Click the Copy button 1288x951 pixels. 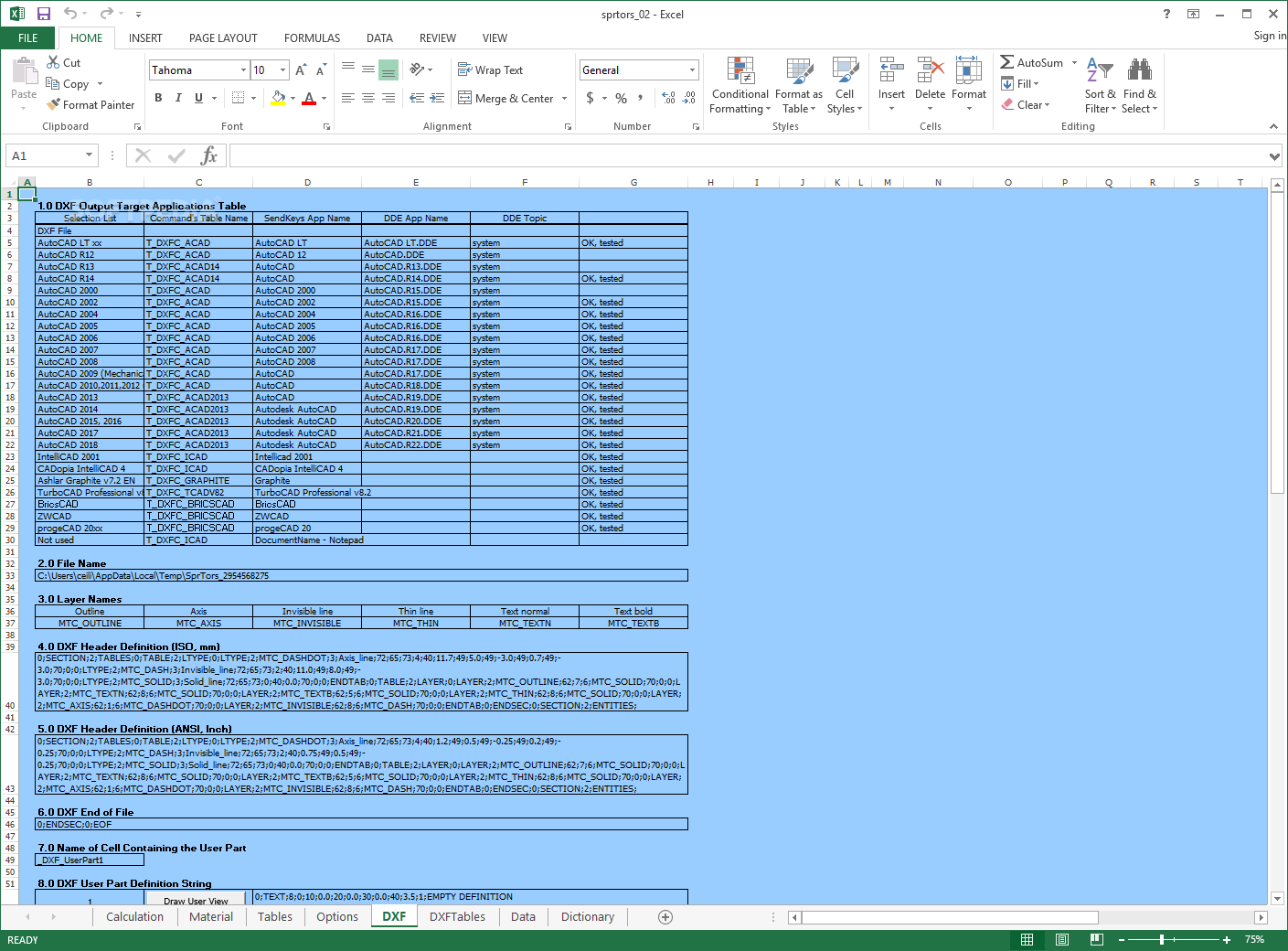click(68, 83)
